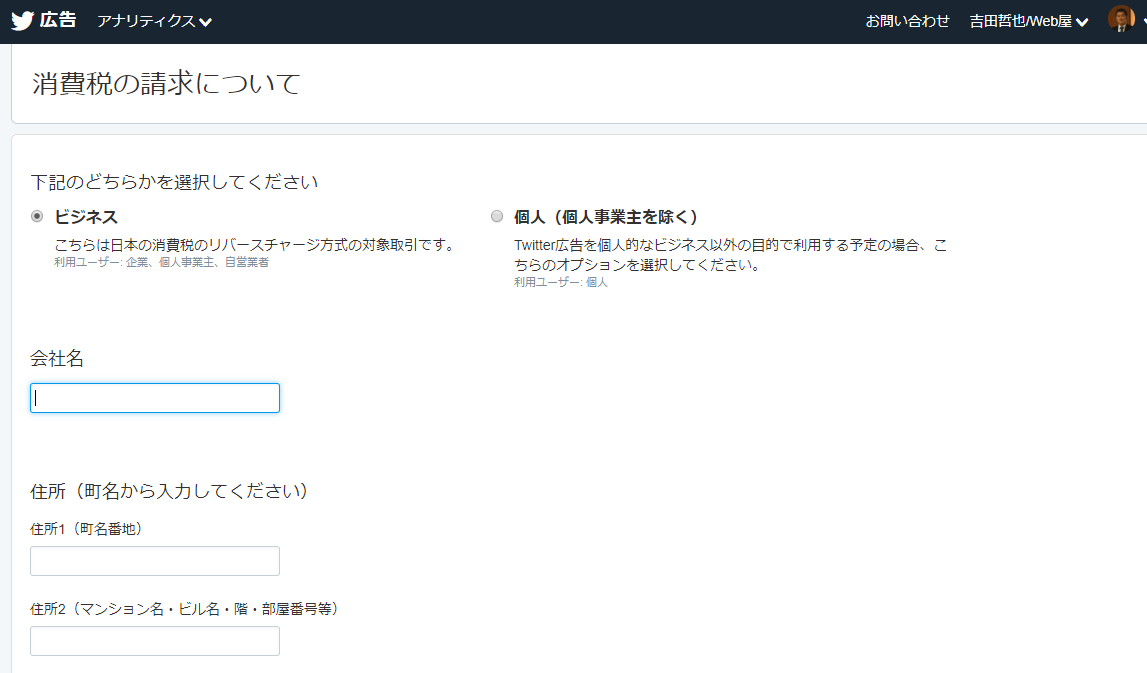Viewport: 1147px width, 673px height.
Task: Select the ビジネス radio button
Action: 38,216
